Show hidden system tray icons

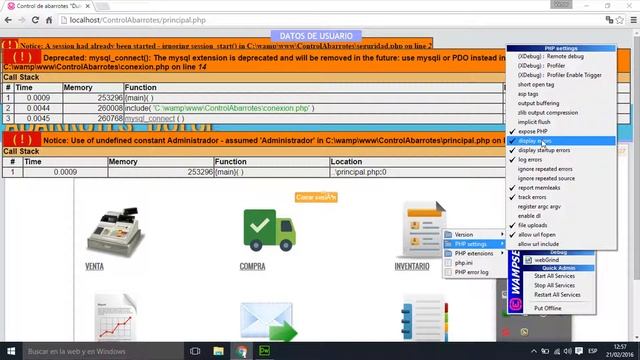coord(534,351)
